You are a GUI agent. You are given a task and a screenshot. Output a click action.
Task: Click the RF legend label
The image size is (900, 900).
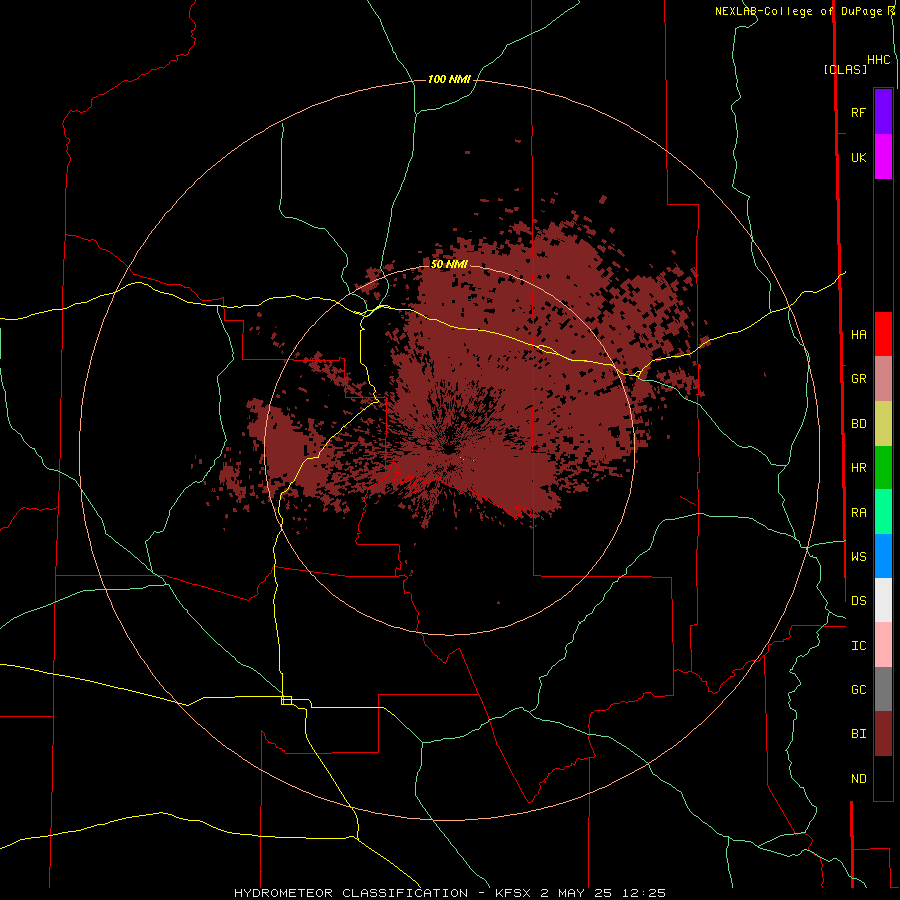pos(858,112)
